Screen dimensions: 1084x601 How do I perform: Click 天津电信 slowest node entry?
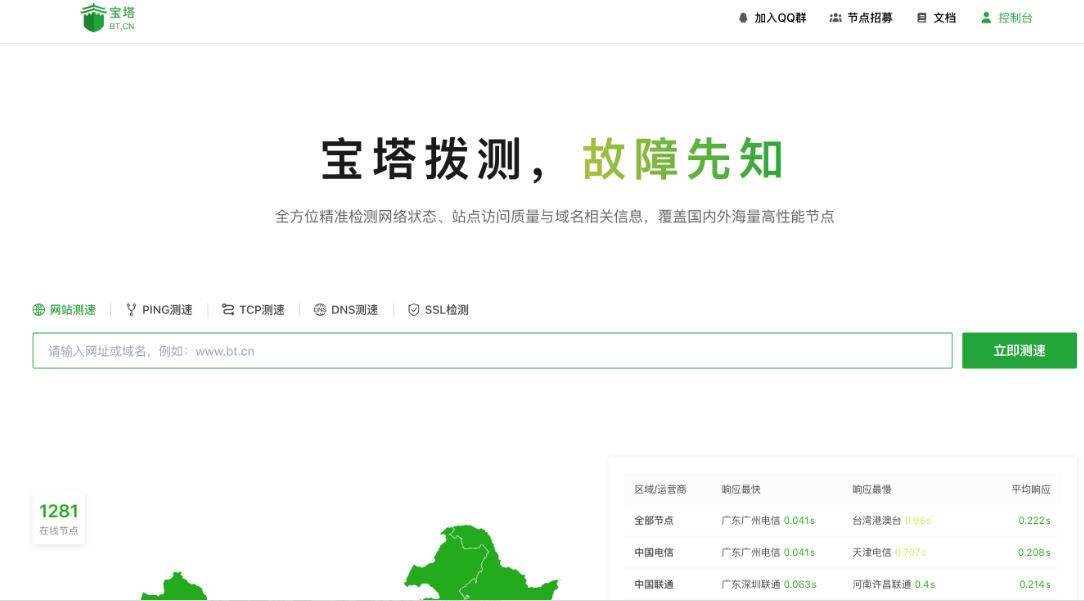click(872, 553)
